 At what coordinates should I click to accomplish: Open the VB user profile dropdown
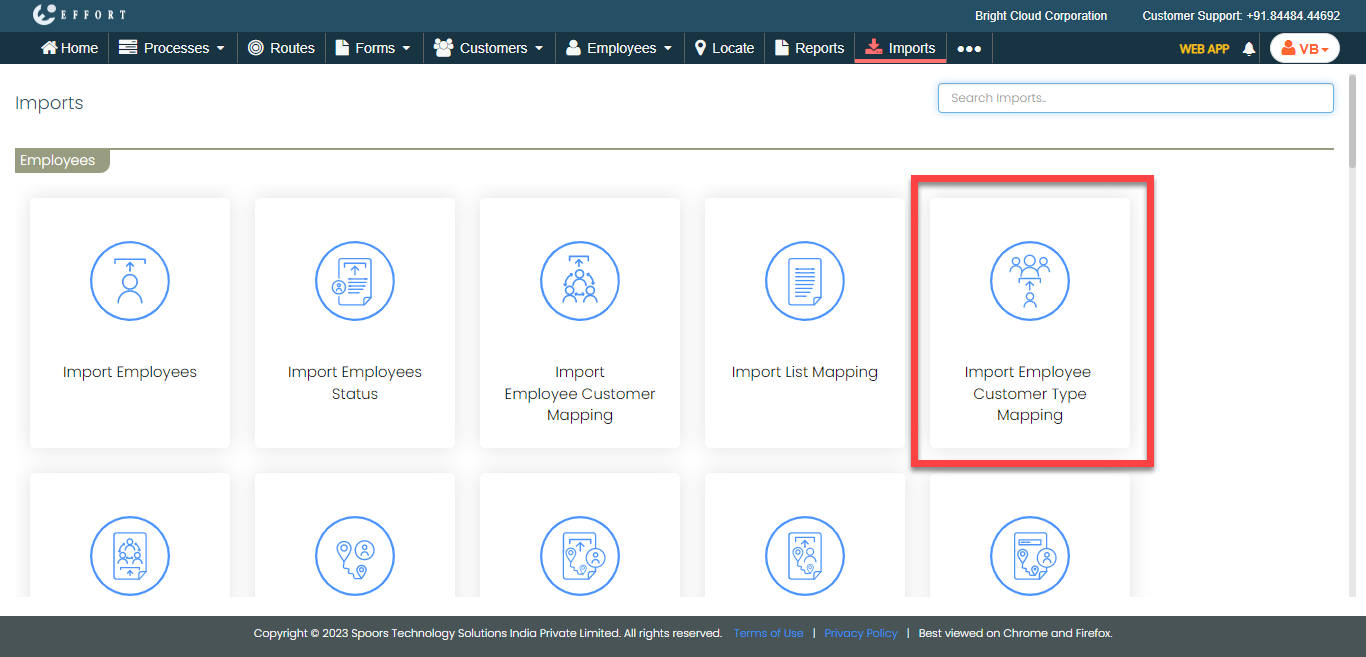(1304, 48)
